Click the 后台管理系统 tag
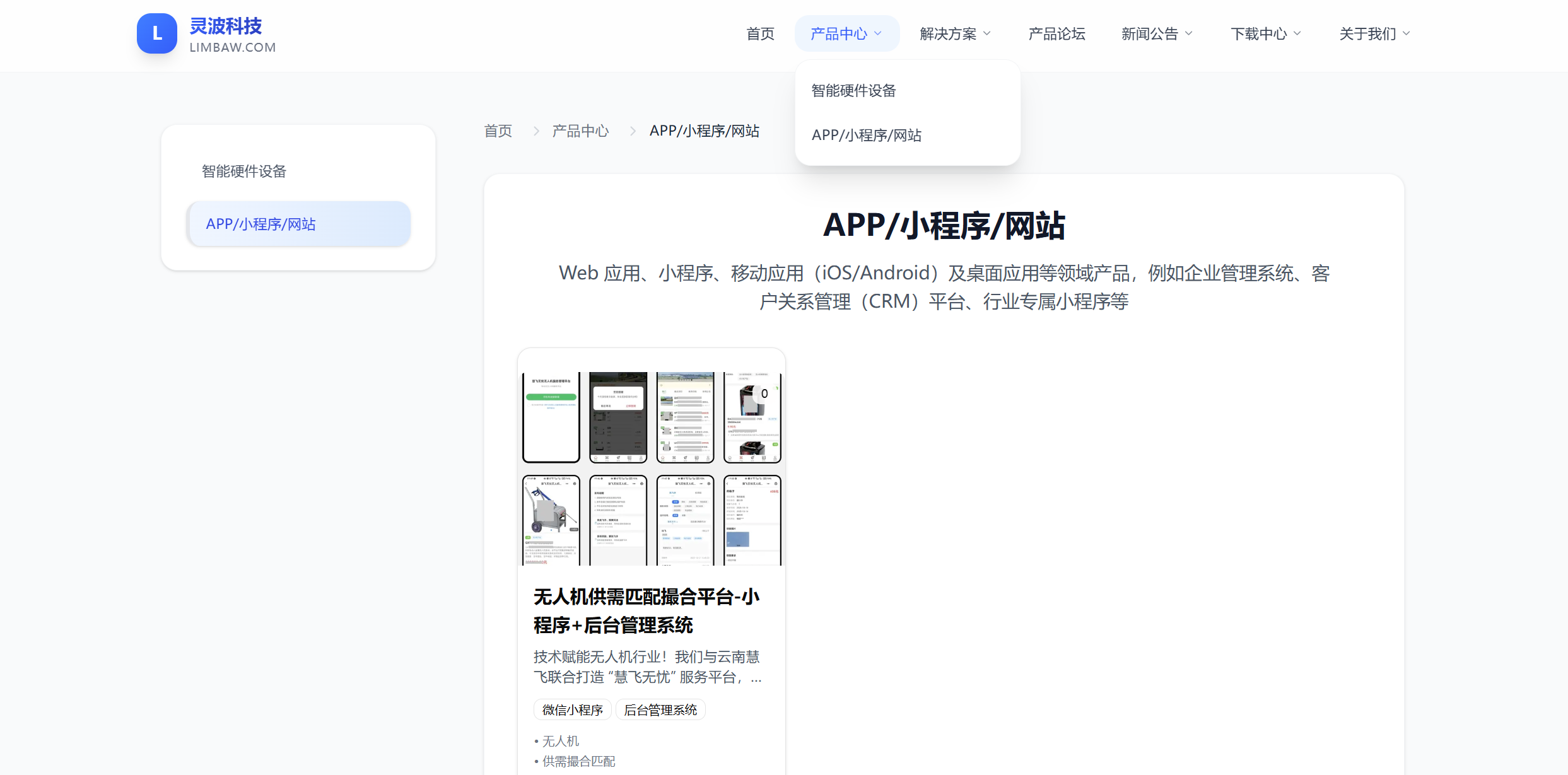The height and width of the screenshot is (775, 1568). [x=660, y=710]
